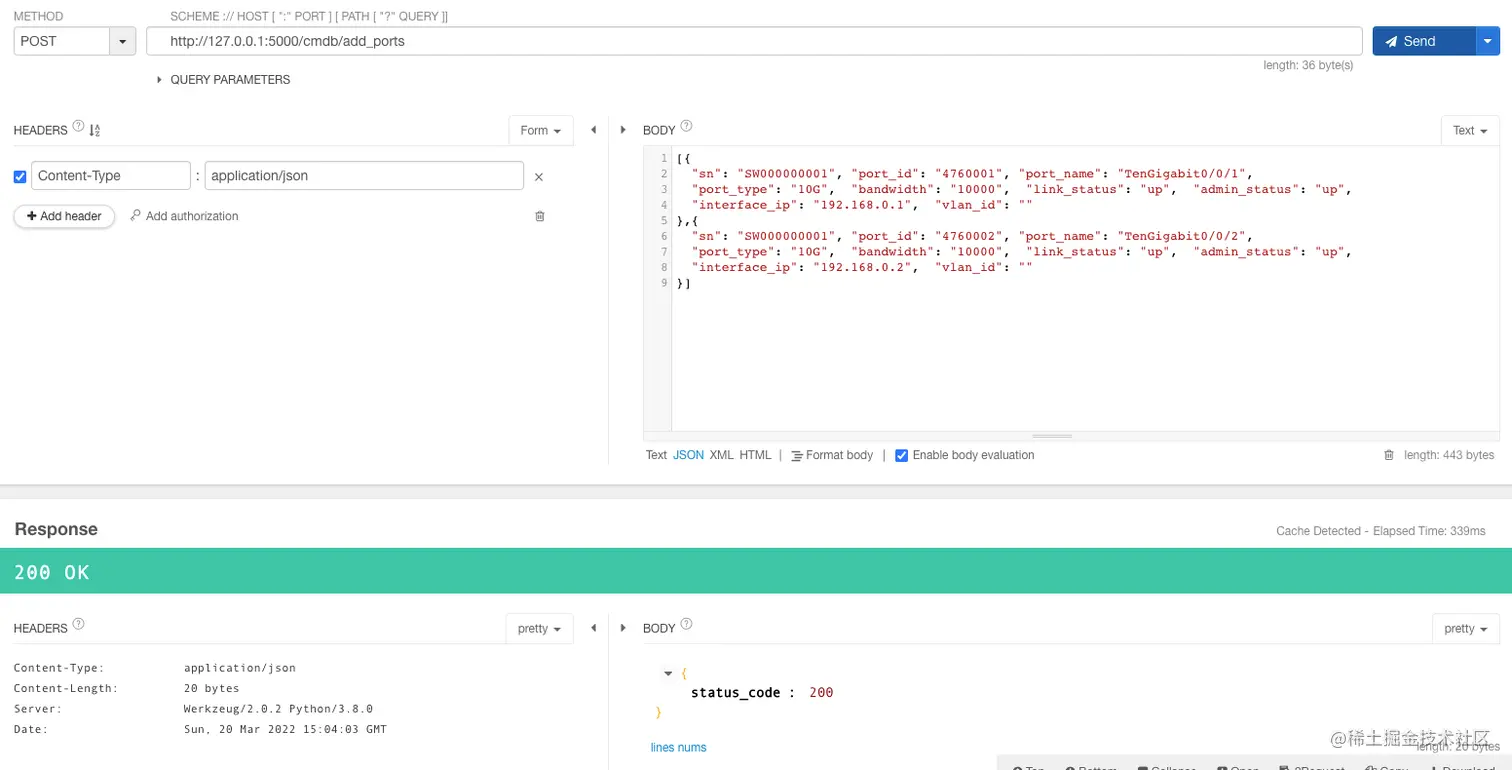Click the response Date value Sun, 20 Mar 2022
Viewport: 1512px width, 770px height.
tap(285, 729)
